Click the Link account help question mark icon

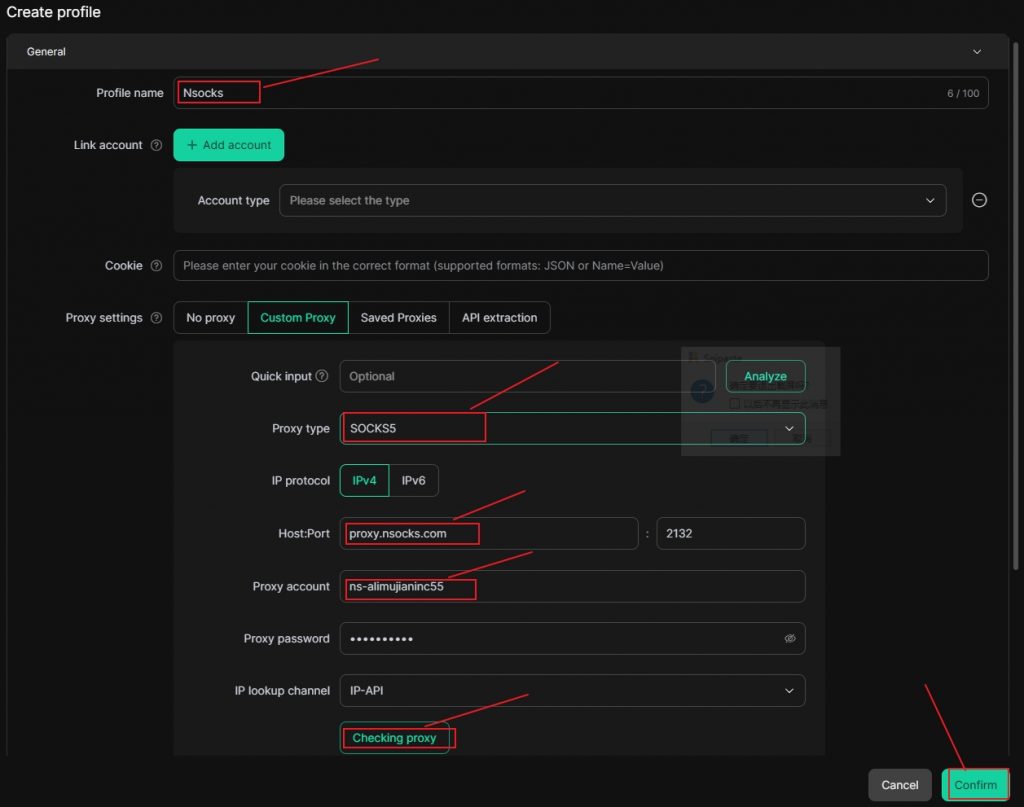(x=157, y=145)
